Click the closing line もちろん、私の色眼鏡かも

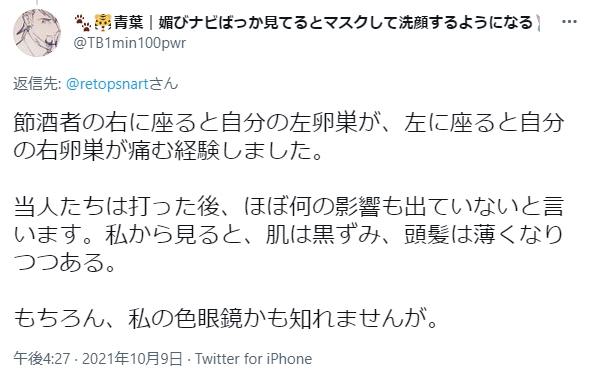click(x=225, y=319)
